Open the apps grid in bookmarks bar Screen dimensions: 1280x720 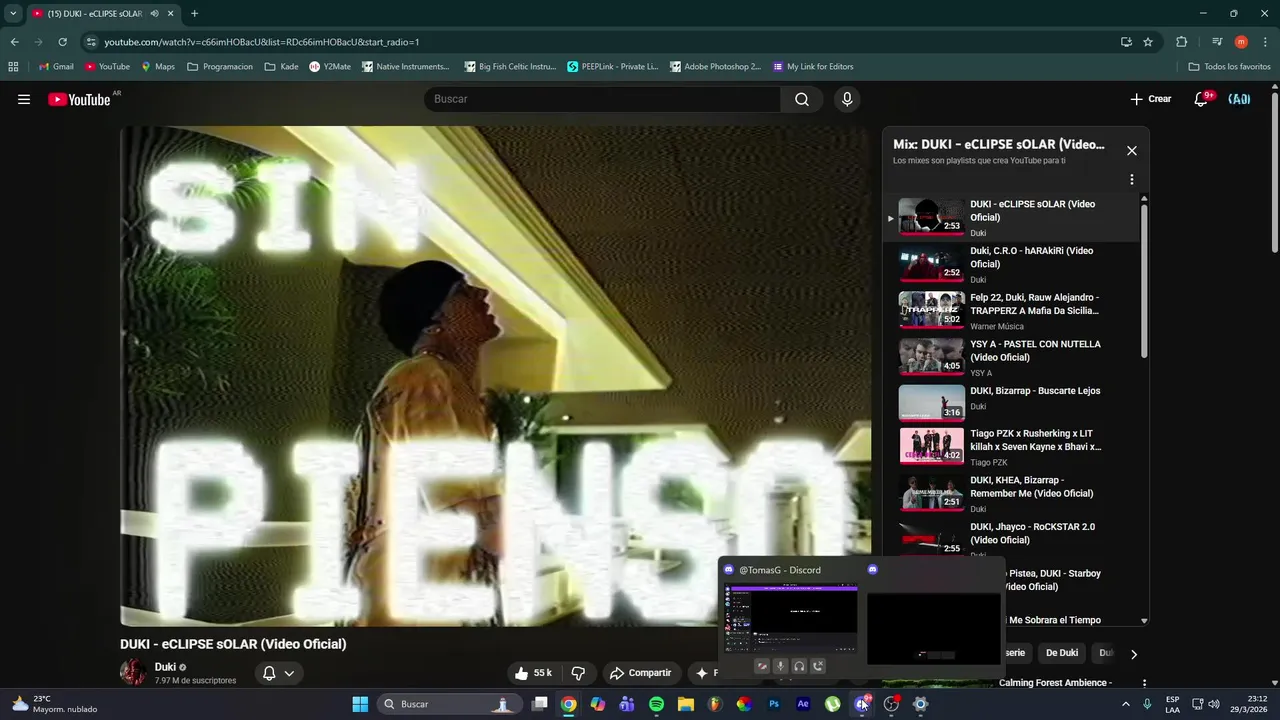coord(13,67)
